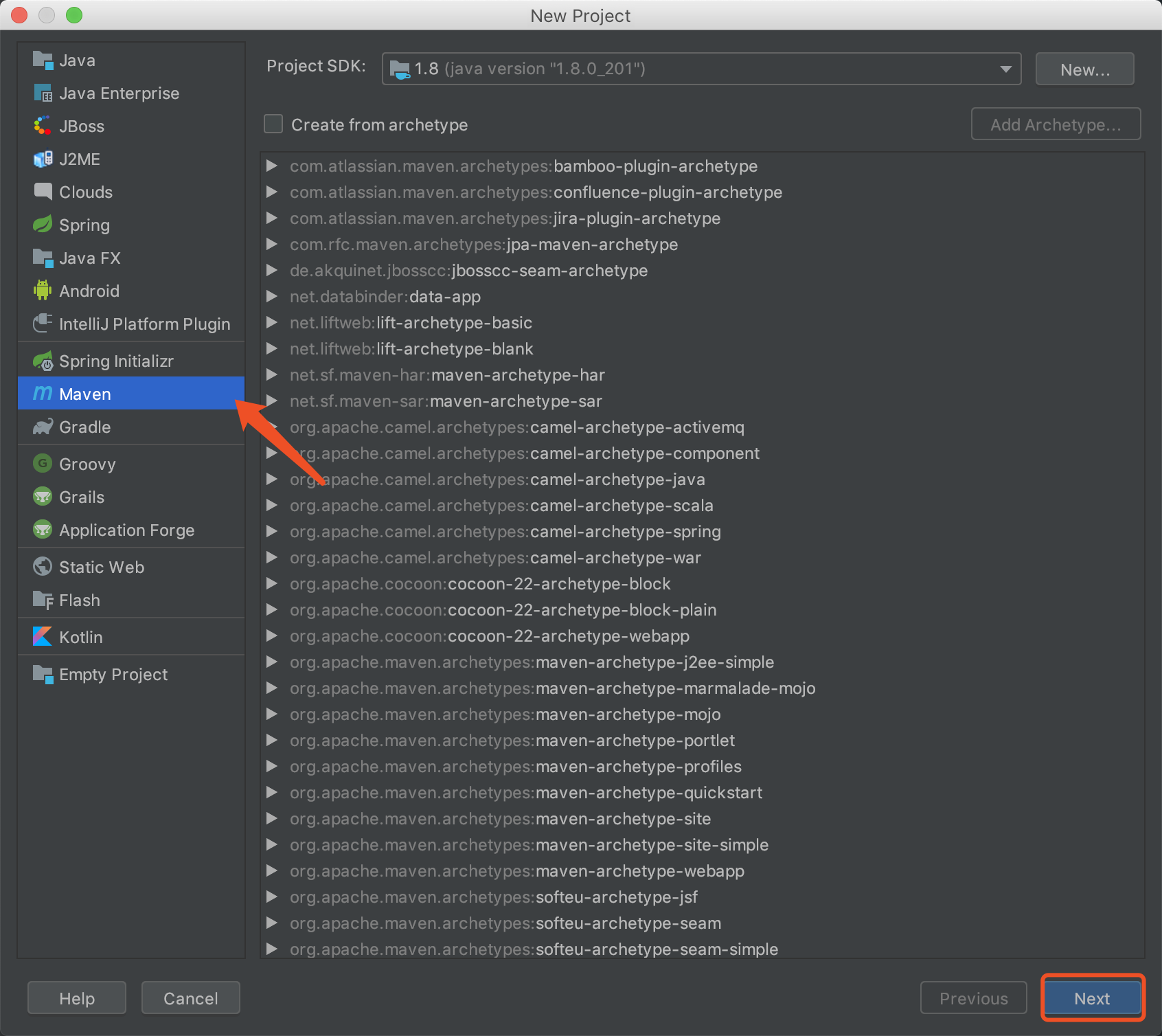Image resolution: width=1162 pixels, height=1036 pixels.
Task: Select maven-archetype-profiles row text
Action: (516, 767)
